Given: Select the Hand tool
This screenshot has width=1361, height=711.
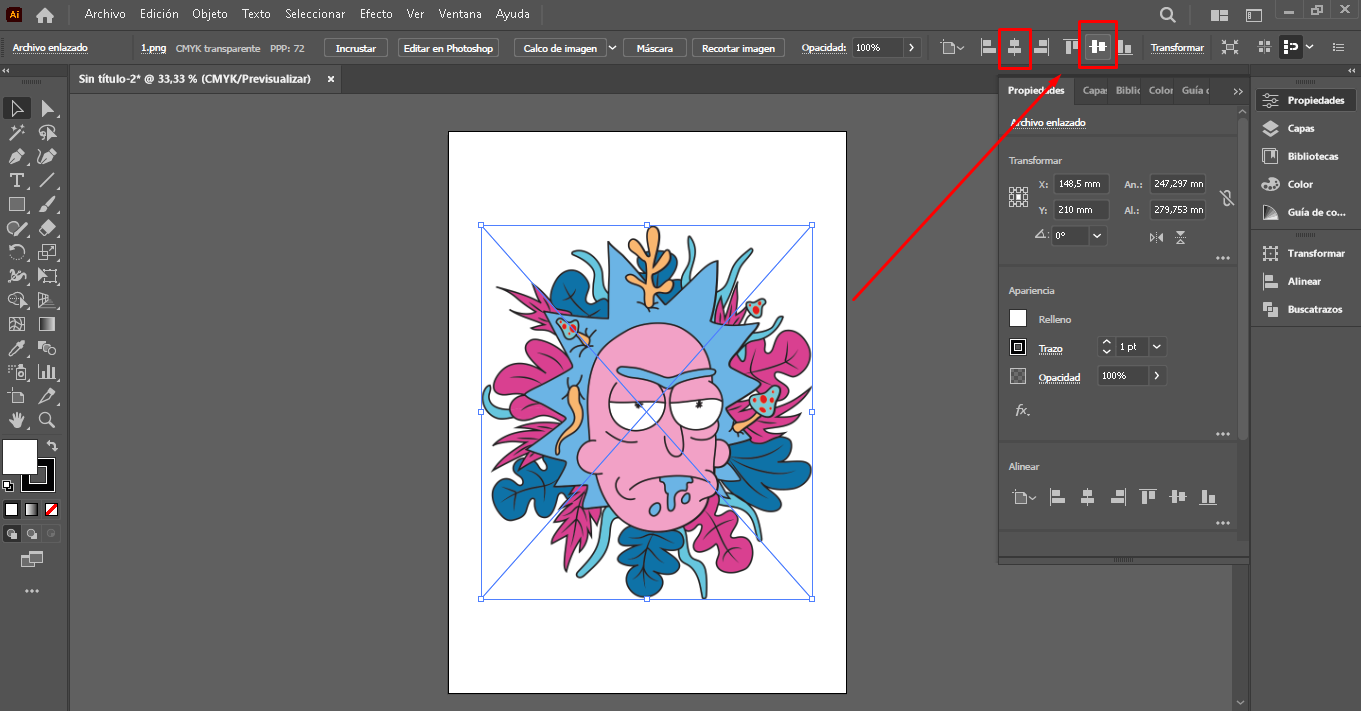Looking at the screenshot, I should coord(17,420).
